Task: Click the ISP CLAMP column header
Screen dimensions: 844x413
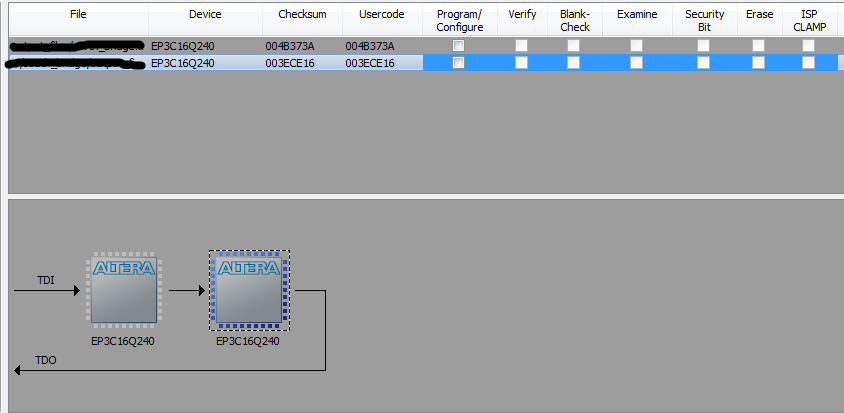Action: 810,20
